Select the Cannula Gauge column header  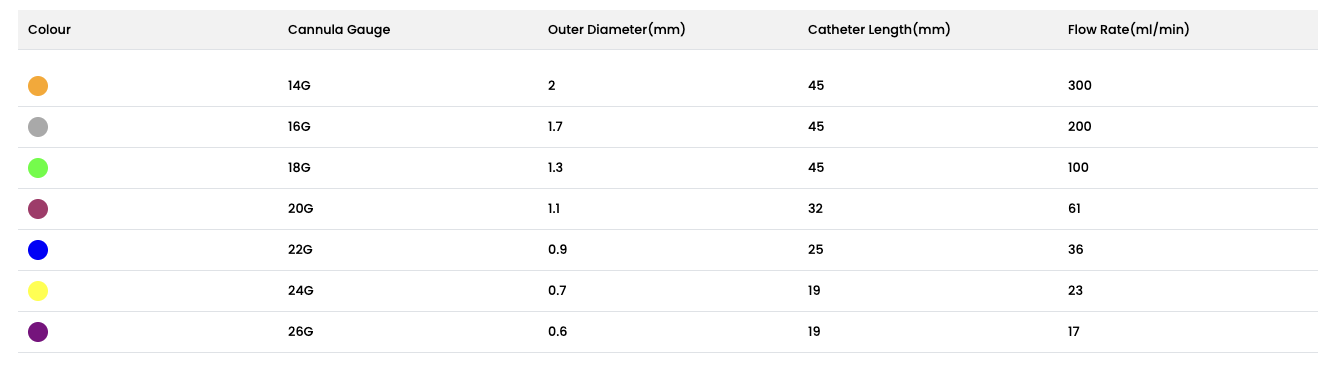pyautogui.click(x=339, y=30)
